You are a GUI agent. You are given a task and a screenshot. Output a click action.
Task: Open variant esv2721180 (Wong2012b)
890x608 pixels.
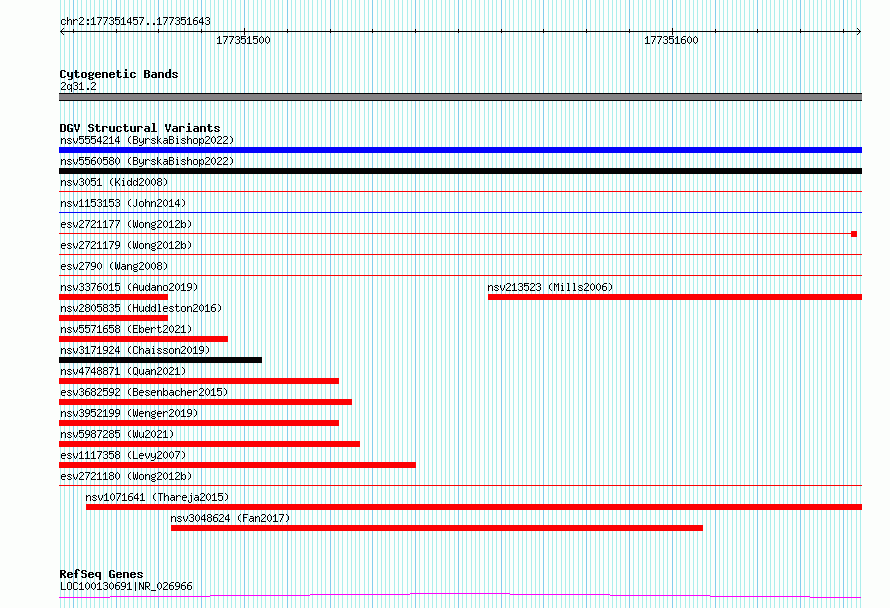(126, 476)
